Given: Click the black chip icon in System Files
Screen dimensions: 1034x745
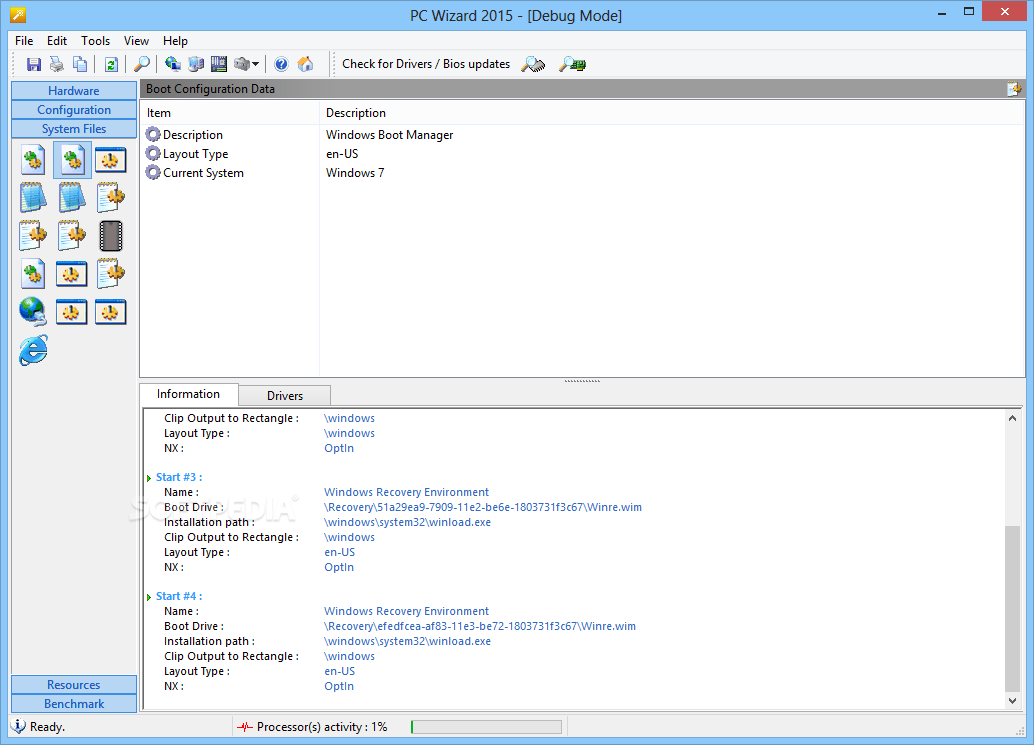Looking at the screenshot, I should (x=111, y=236).
